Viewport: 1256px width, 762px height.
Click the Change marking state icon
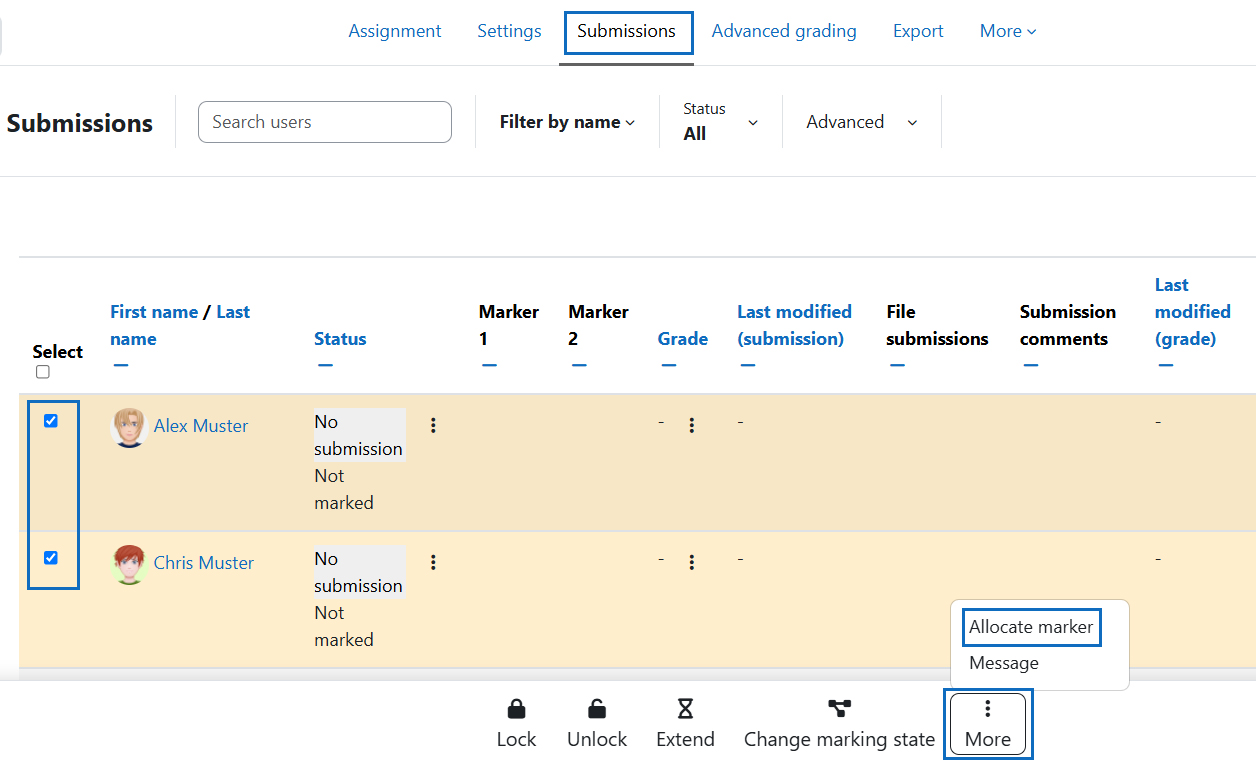839,709
